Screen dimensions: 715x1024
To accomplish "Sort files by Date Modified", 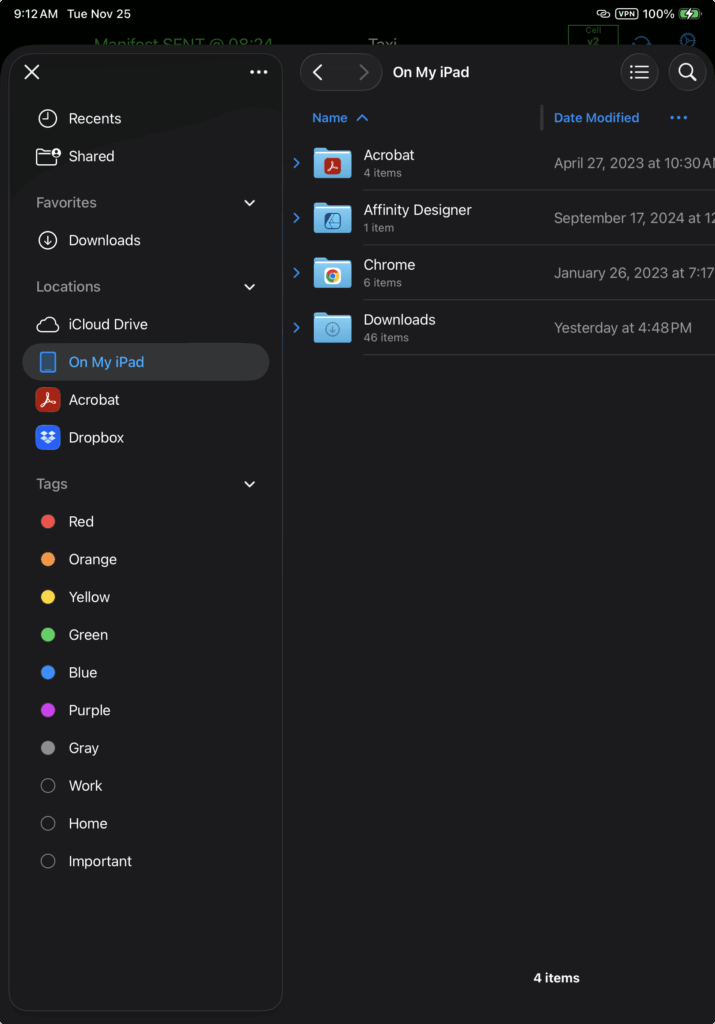I will click(x=596, y=118).
